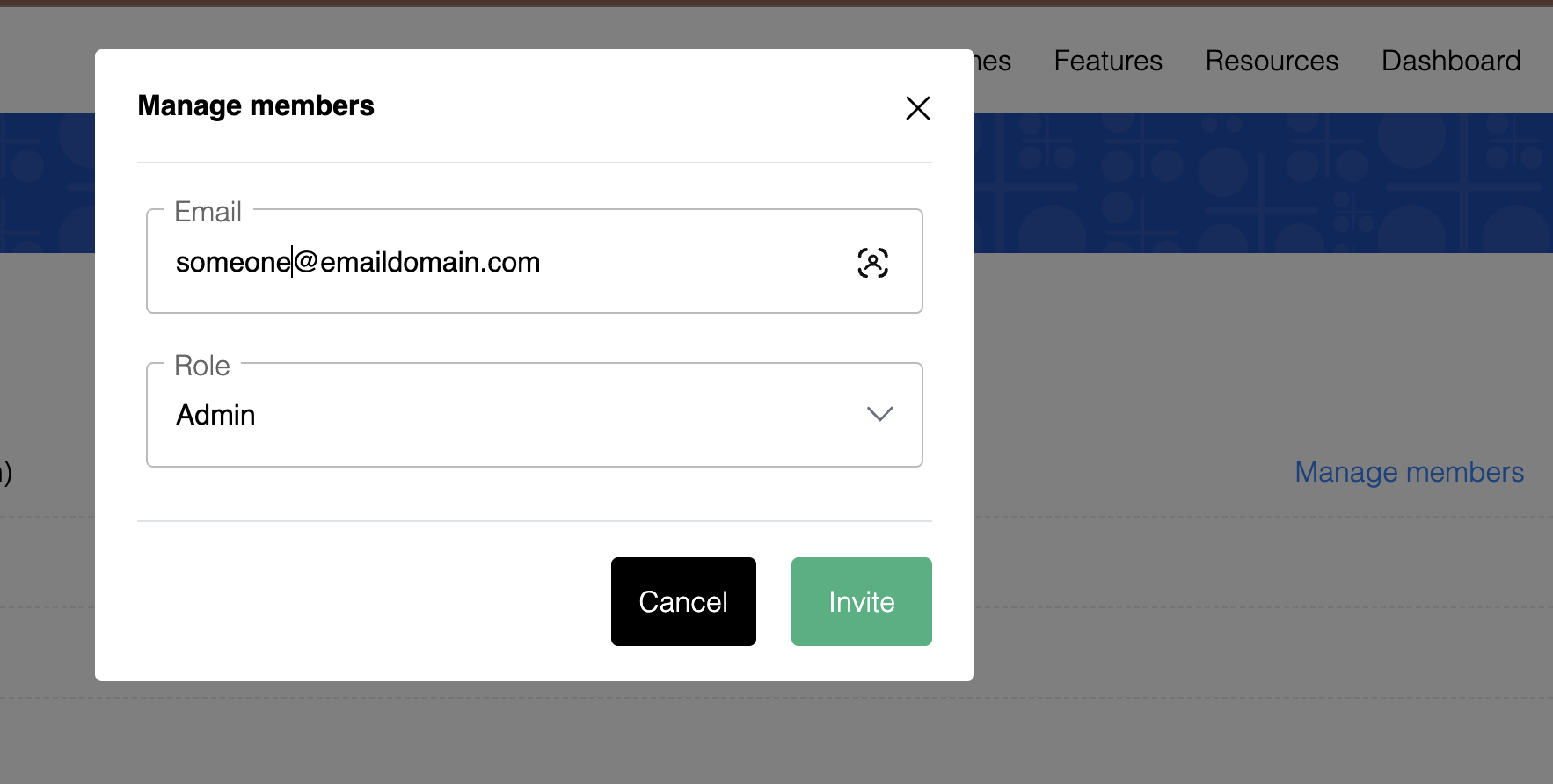Open the Role dropdown showing Admin
This screenshot has height=784, width=1553.
[x=534, y=415]
